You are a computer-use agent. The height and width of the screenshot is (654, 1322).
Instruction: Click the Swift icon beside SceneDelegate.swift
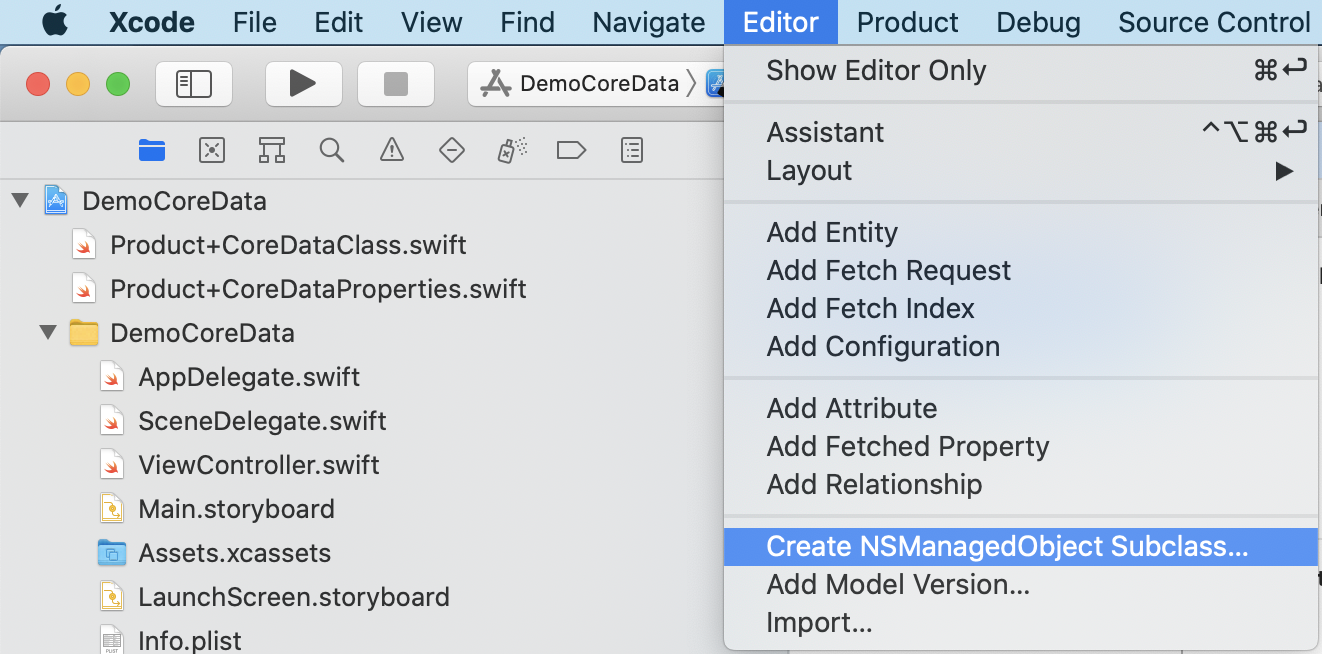(x=112, y=421)
